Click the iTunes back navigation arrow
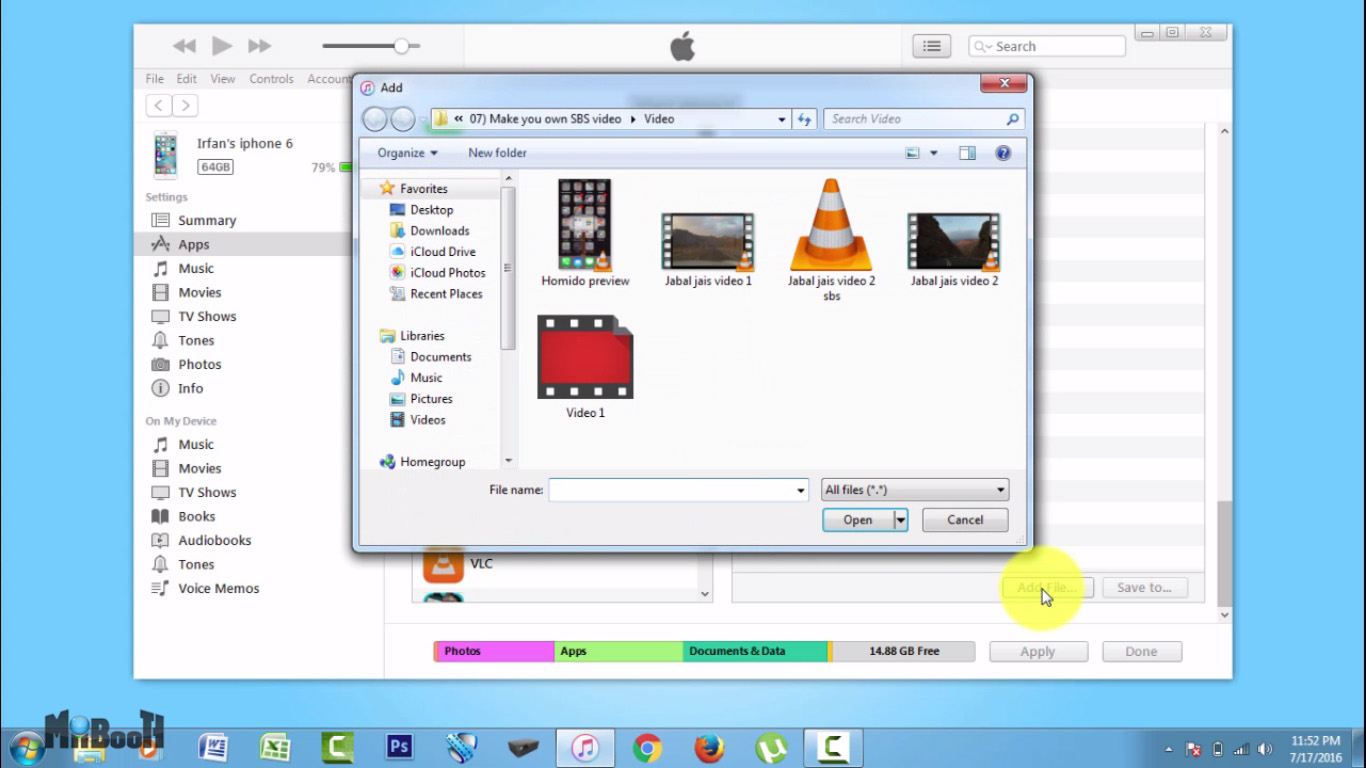The height and width of the screenshot is (768, 1366). (158, 105)
